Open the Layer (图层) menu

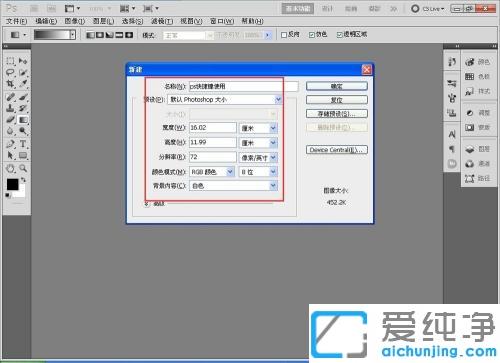click(x=103, y=21)
